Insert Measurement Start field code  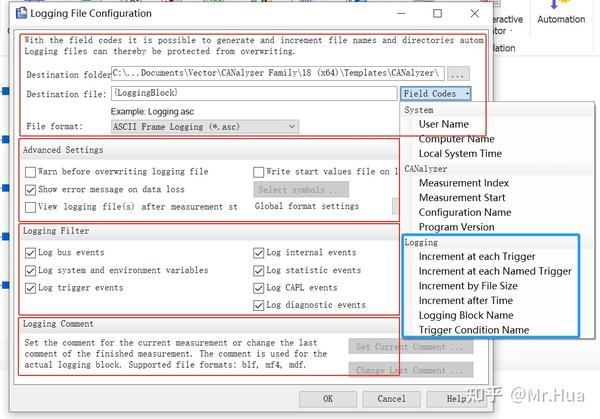point(462,198)
